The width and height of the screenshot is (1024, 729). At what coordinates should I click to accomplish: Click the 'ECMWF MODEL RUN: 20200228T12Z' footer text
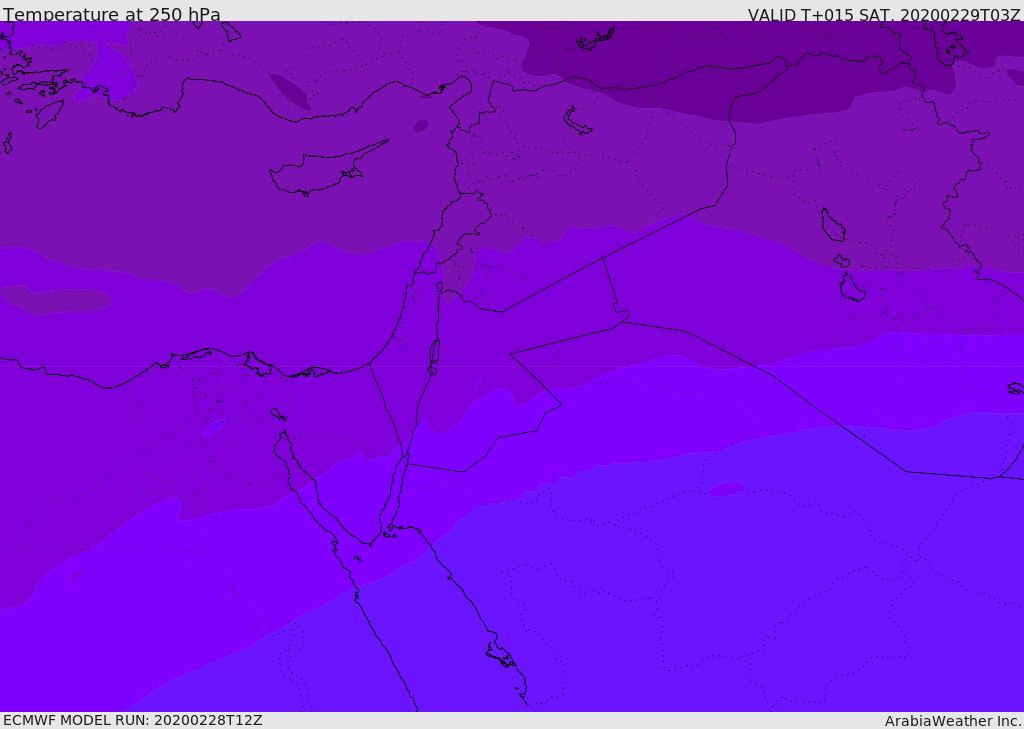(x=133, y=720)
